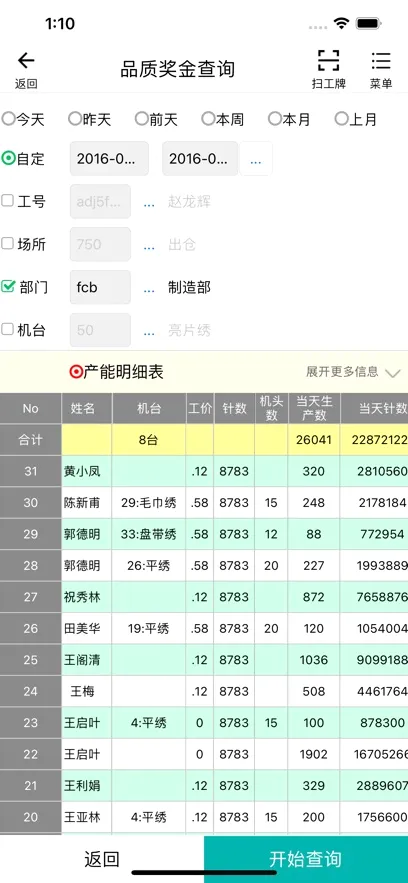
Task: Select the name 王阁清
Action: click(x=82, y=660)
